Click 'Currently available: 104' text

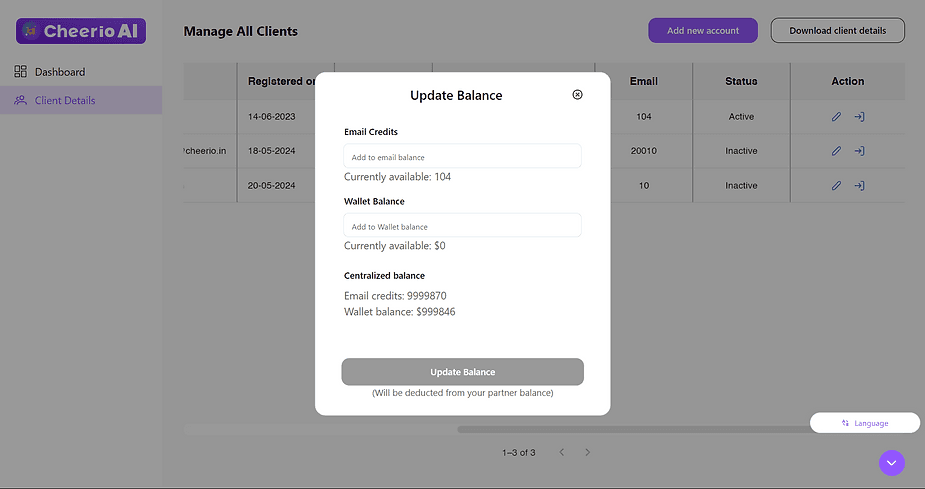point(397,177)
